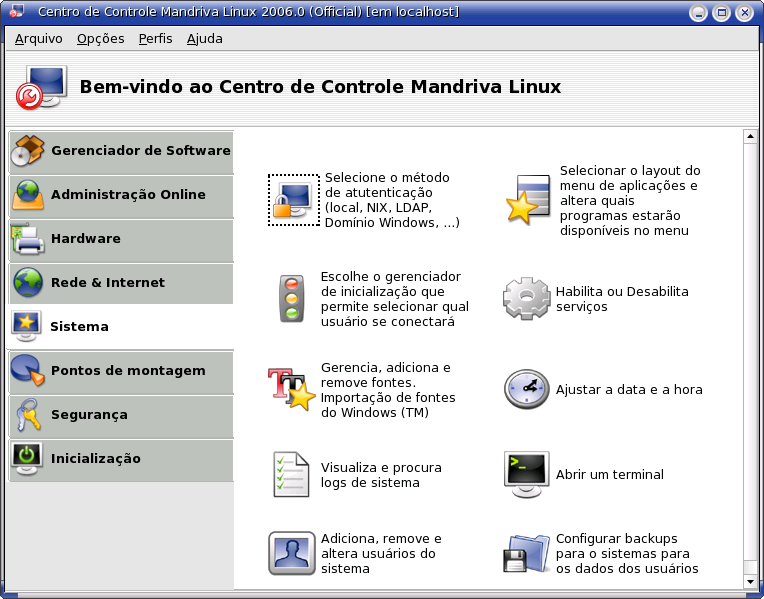The height and width of the screenshot is (599, 764).
Task: Click 'Visualiza e procura logs de sistema'
Action: [x=381, y=475]
